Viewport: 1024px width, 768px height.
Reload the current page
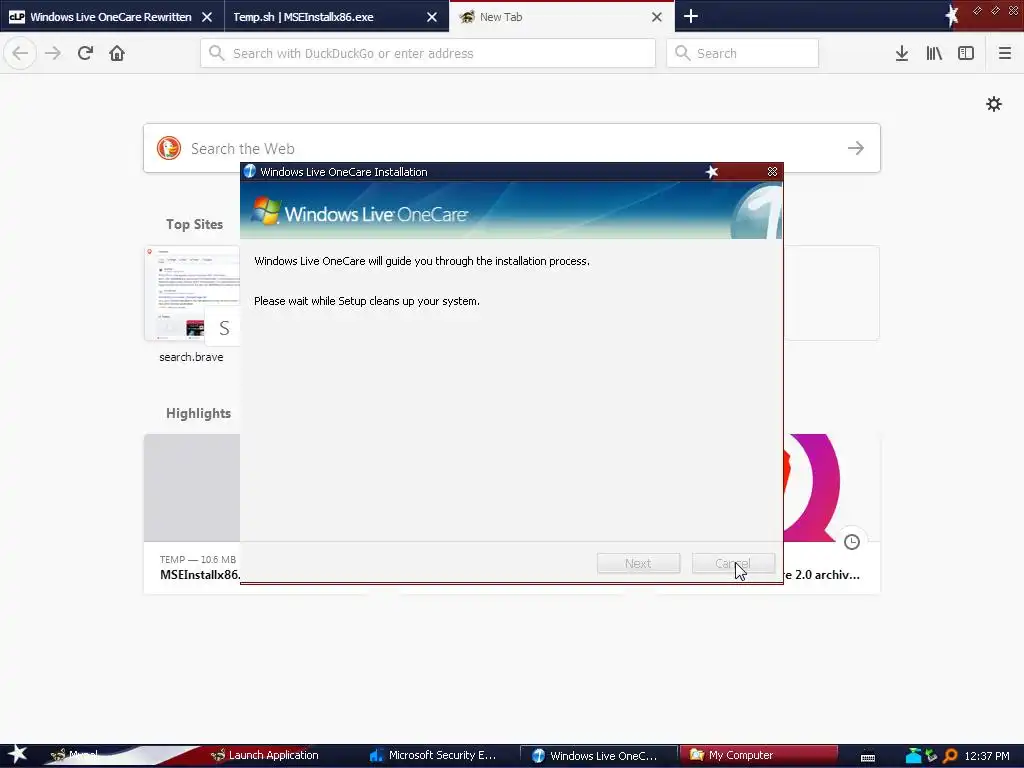[85, 53]
